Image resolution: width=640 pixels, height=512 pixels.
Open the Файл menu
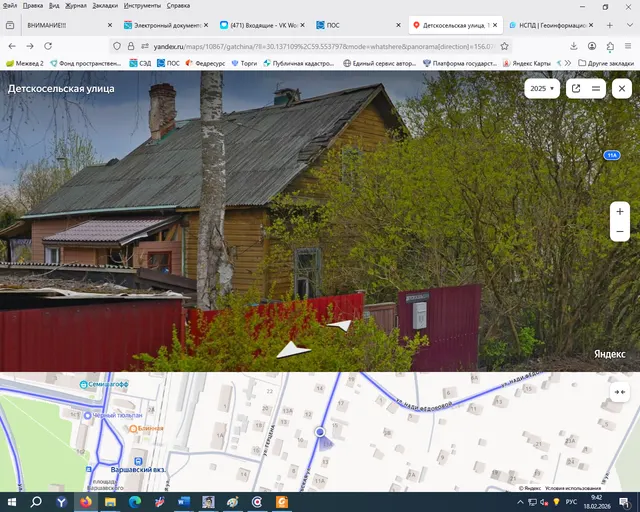(10, 6)
